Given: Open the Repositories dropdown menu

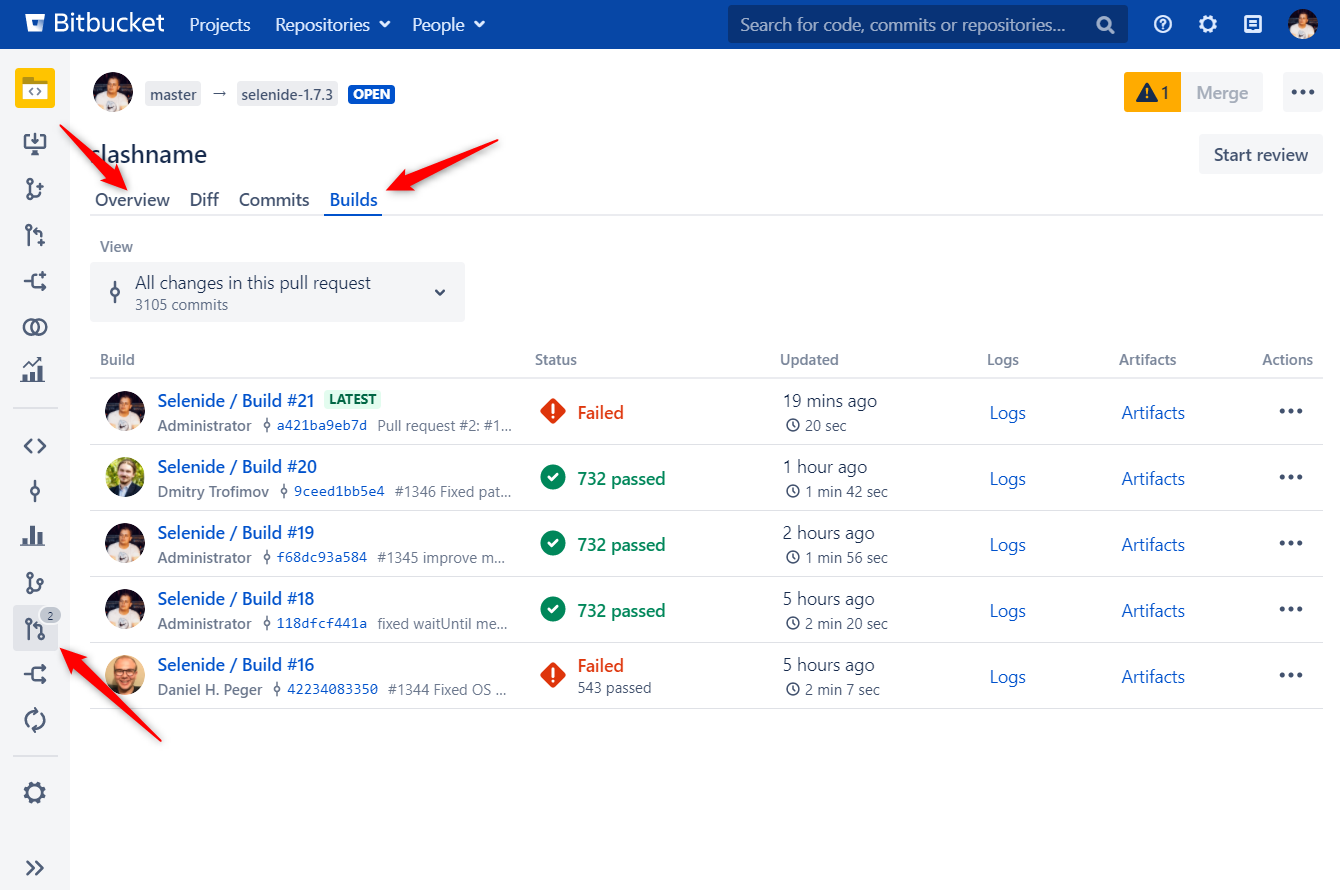Looking at the screenshot, I should pyautogui.click(x=333, y=25).
